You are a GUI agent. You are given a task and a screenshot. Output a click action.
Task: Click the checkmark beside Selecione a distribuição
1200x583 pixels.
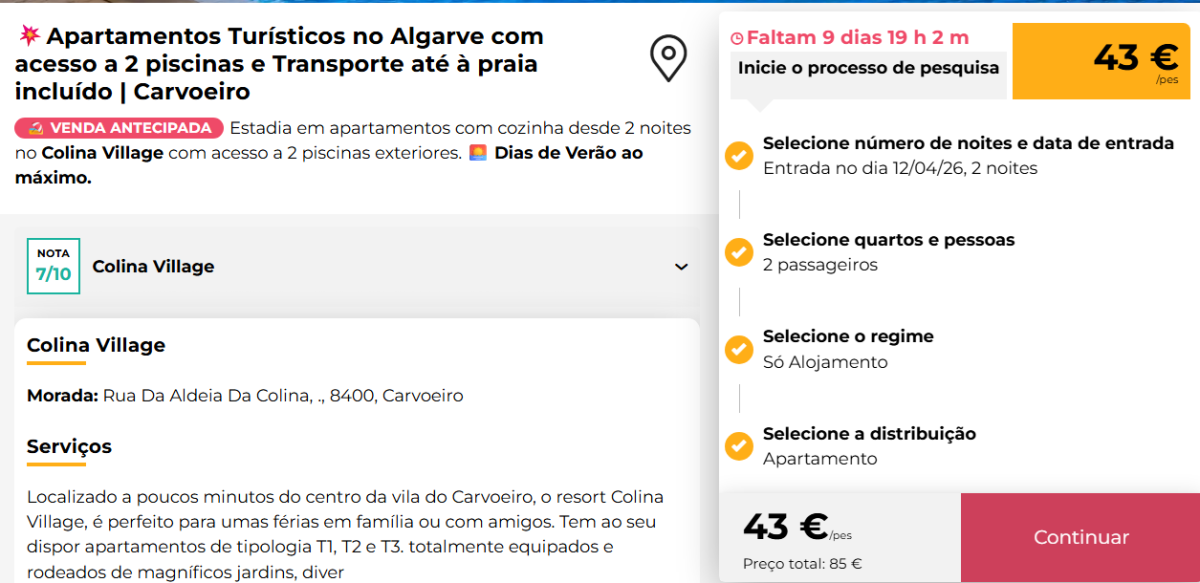(739, 445)
